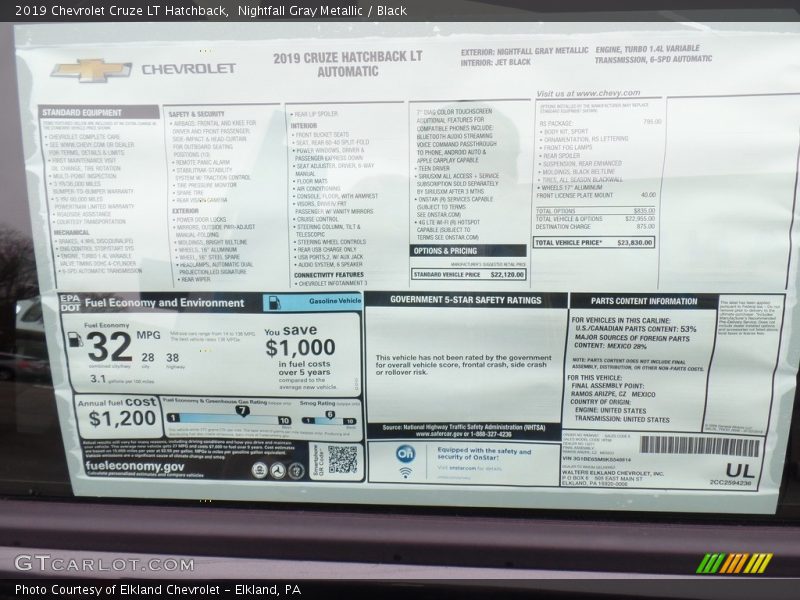
Task: Click the Gasoline Vehicle pump icon
Action: (274, 302)
